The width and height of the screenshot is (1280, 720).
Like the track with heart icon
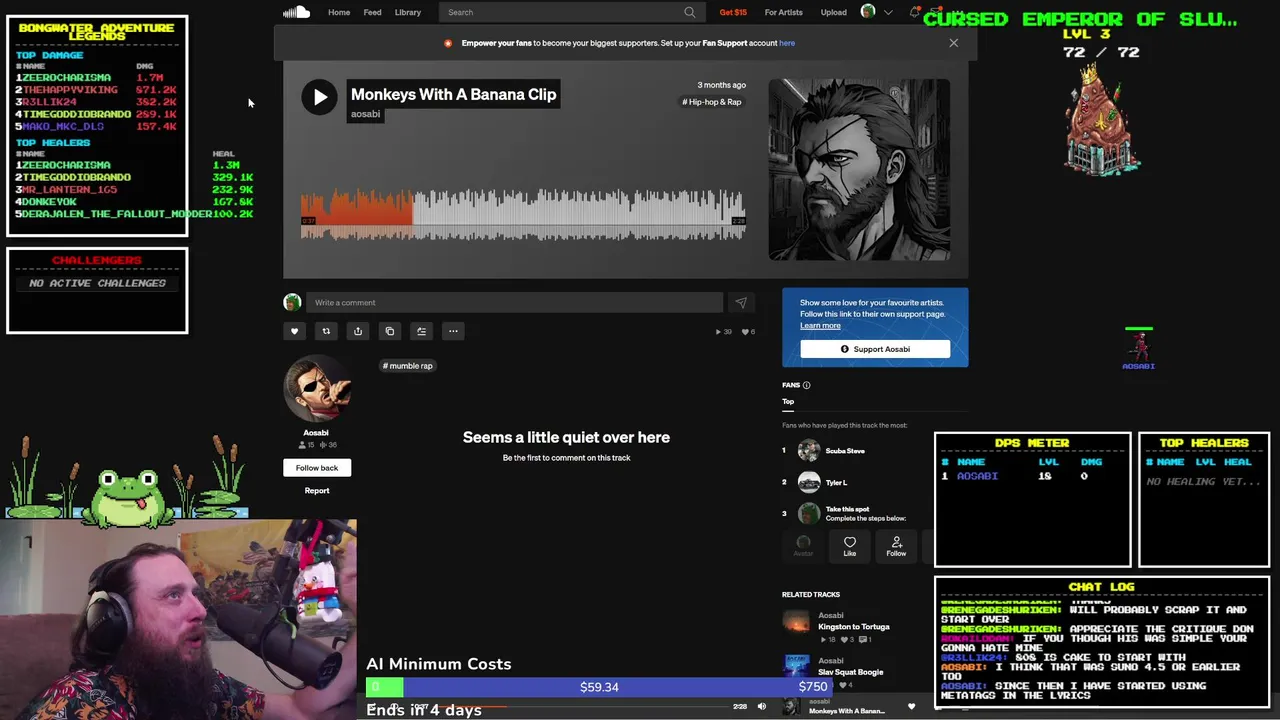(294, 331)
